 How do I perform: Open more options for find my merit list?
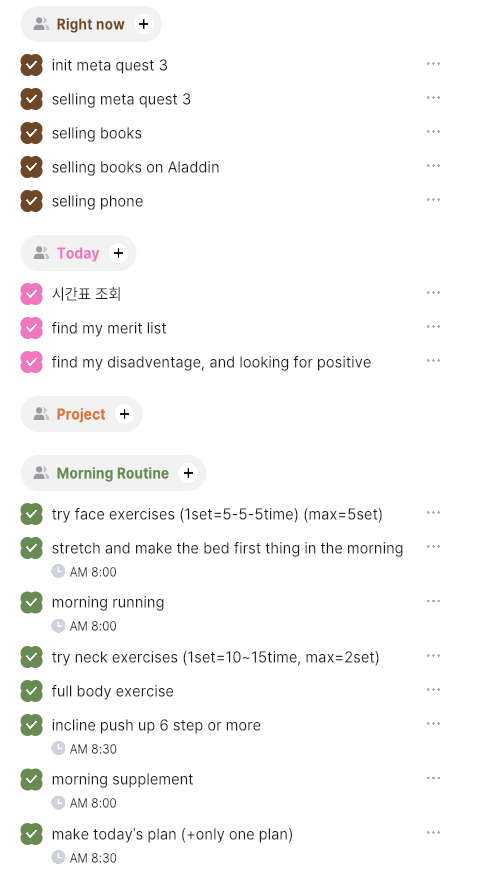coord(433,327)
